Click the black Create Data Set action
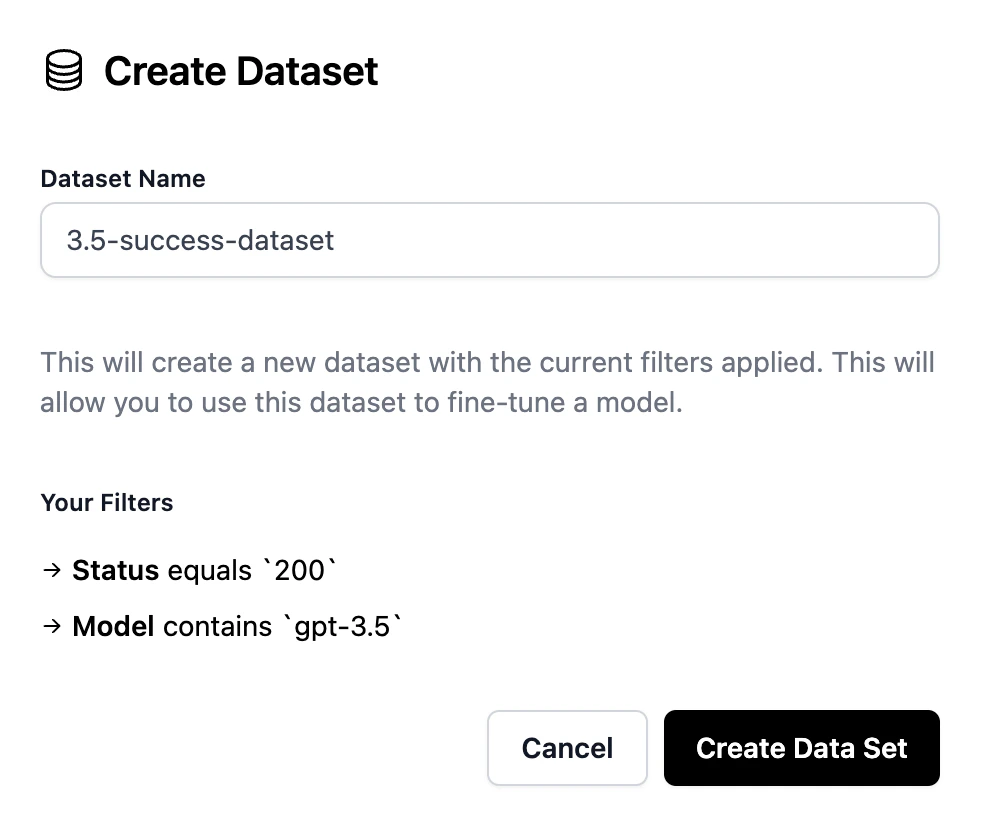The width and height of the screenshot is (984, 826). point(801,748)
